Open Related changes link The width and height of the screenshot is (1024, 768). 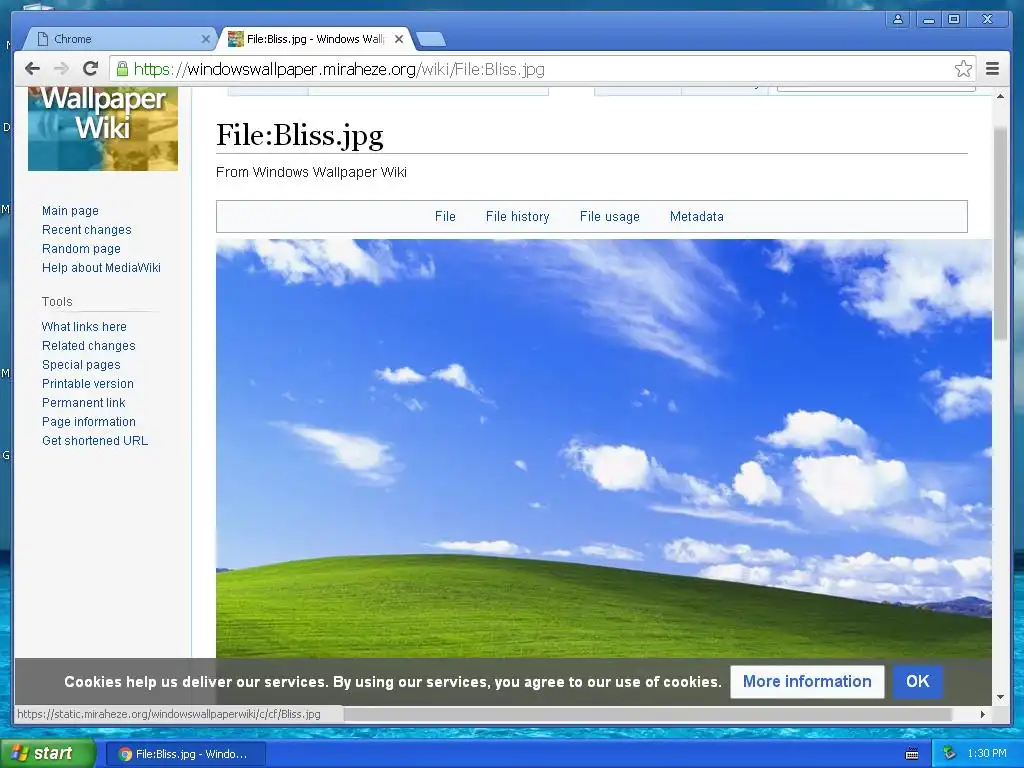point(89,345)
